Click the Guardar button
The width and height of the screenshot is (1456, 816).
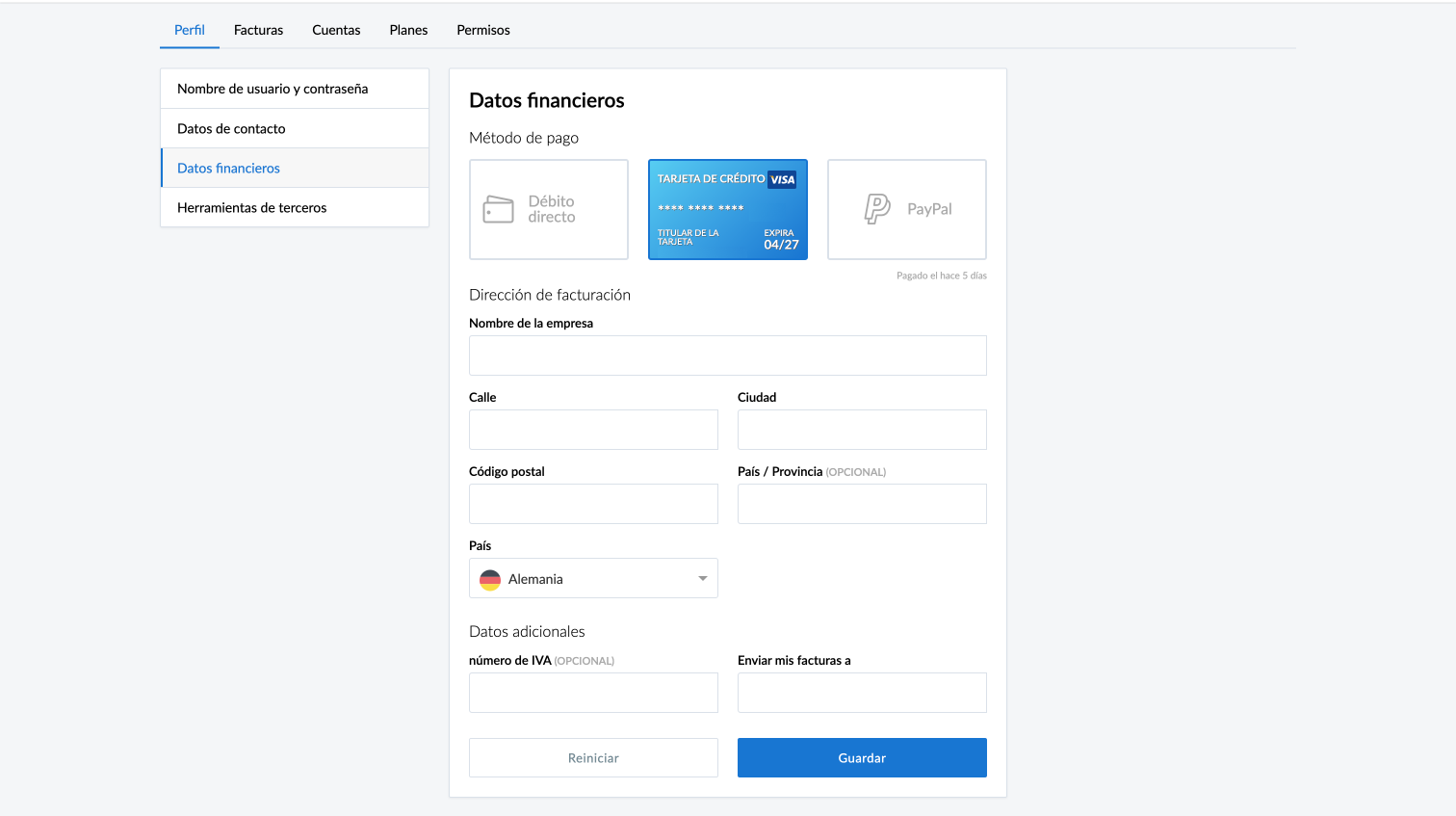click(862, 758)
